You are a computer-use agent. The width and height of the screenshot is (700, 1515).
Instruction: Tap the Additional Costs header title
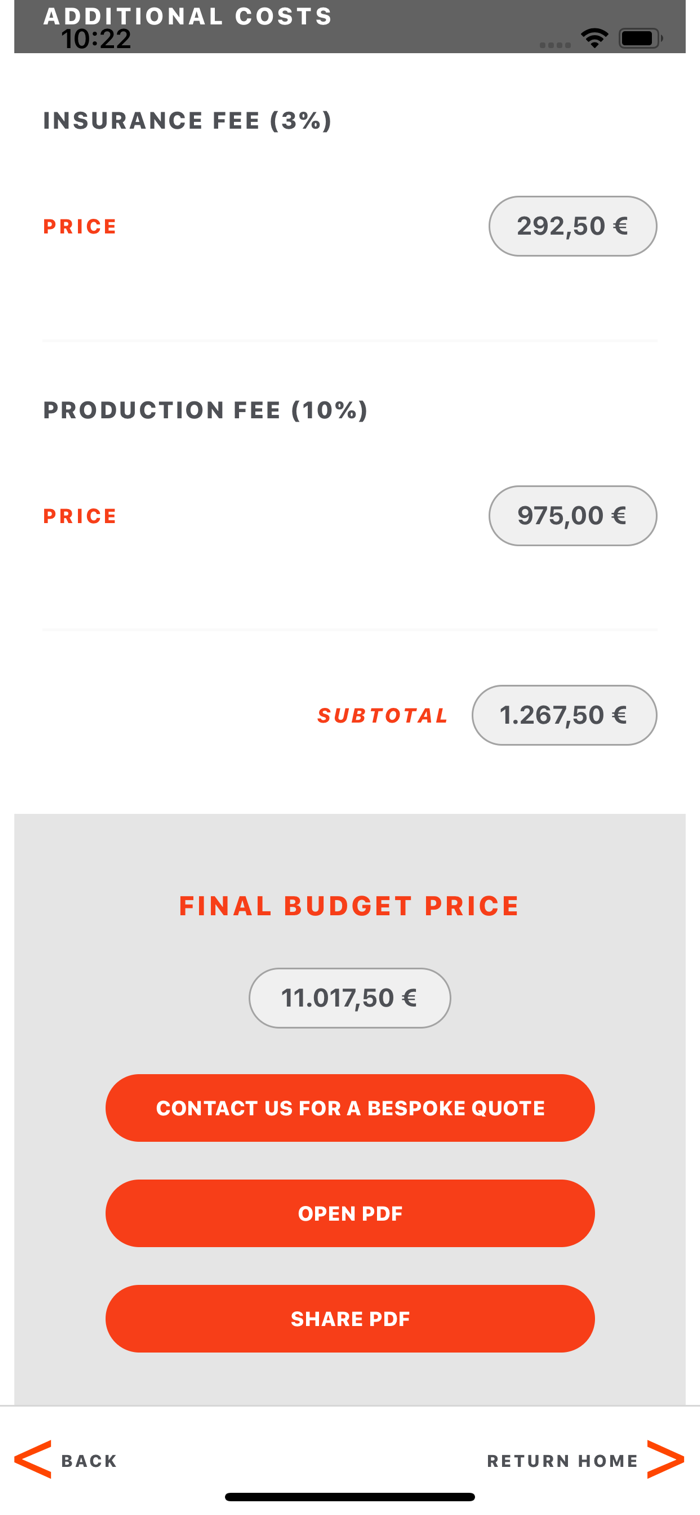click(188, 16)
